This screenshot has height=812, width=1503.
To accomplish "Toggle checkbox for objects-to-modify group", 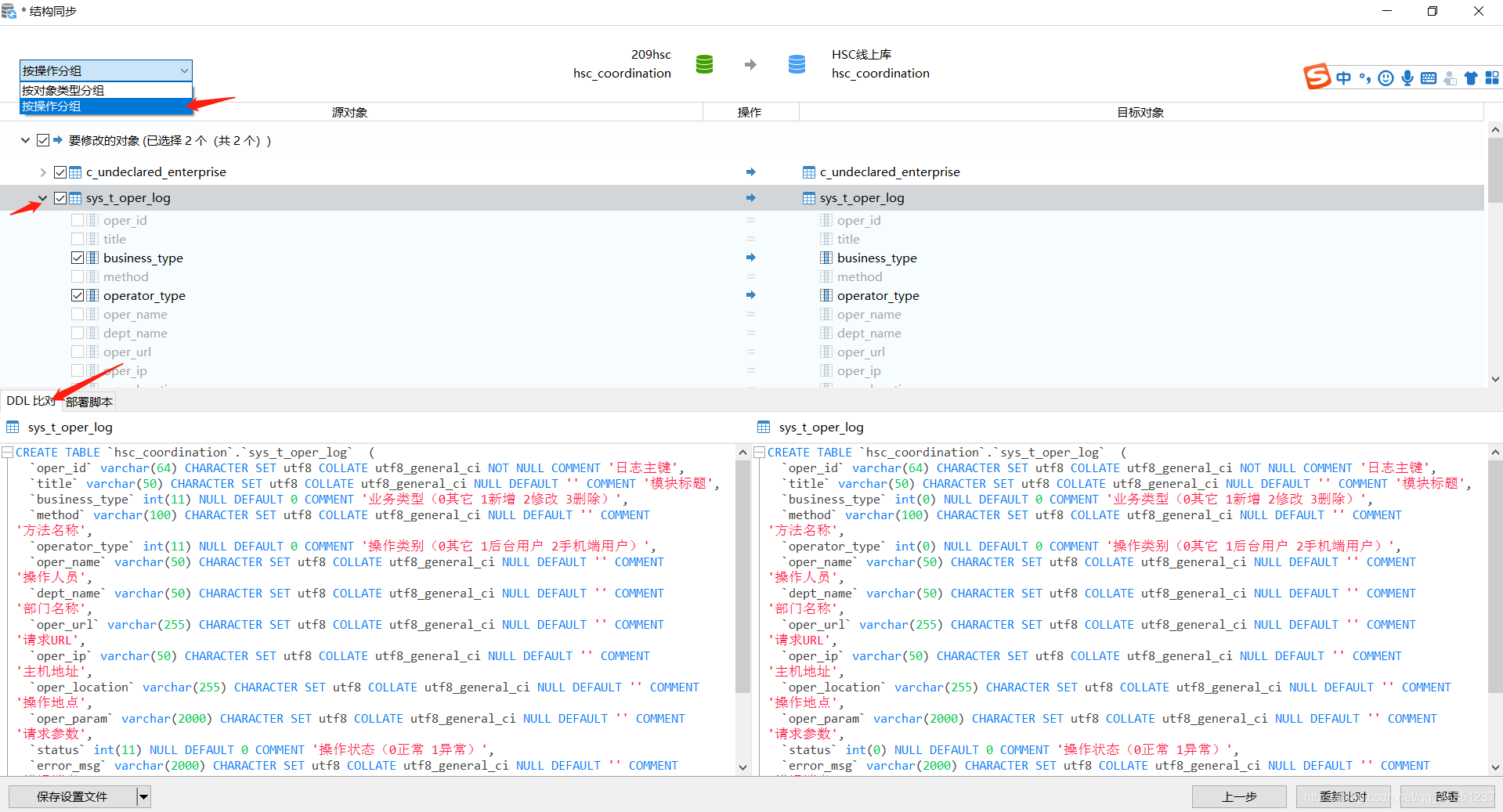I will [43, 140].
